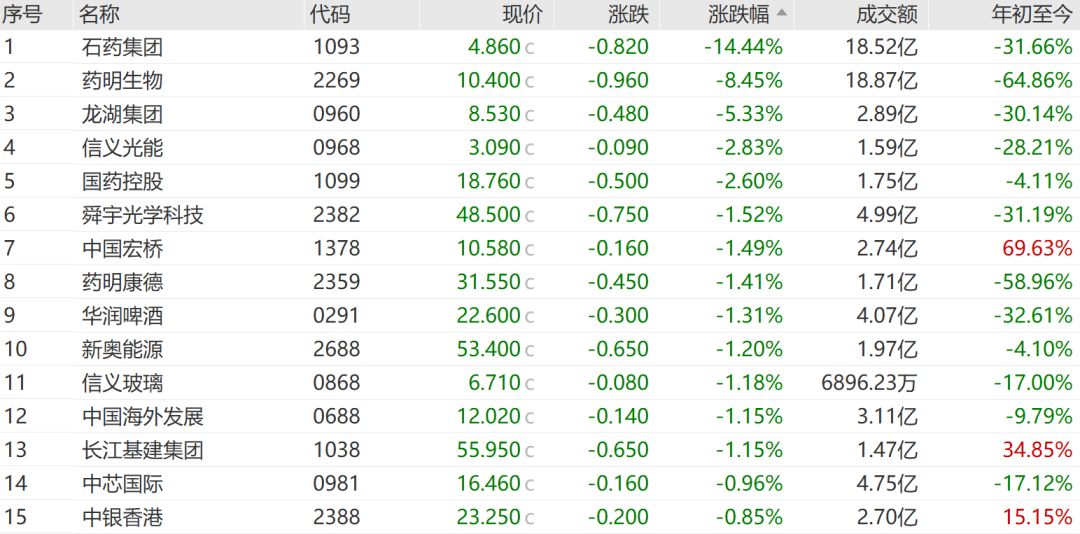Click the sort arrow beside 涨跌幅
This screenshot has width=1080, height=534.
click(782, 13)
